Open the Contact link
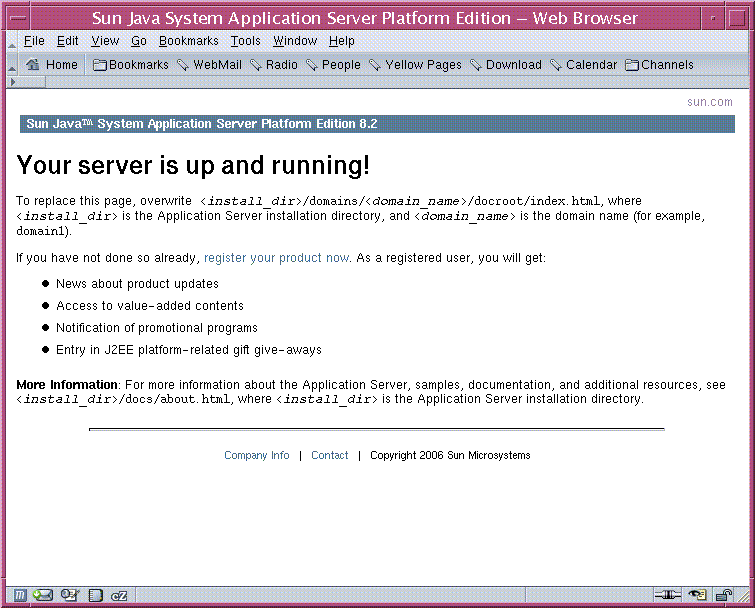The width and height of the screenshot is (755, 608). [329, 455]
